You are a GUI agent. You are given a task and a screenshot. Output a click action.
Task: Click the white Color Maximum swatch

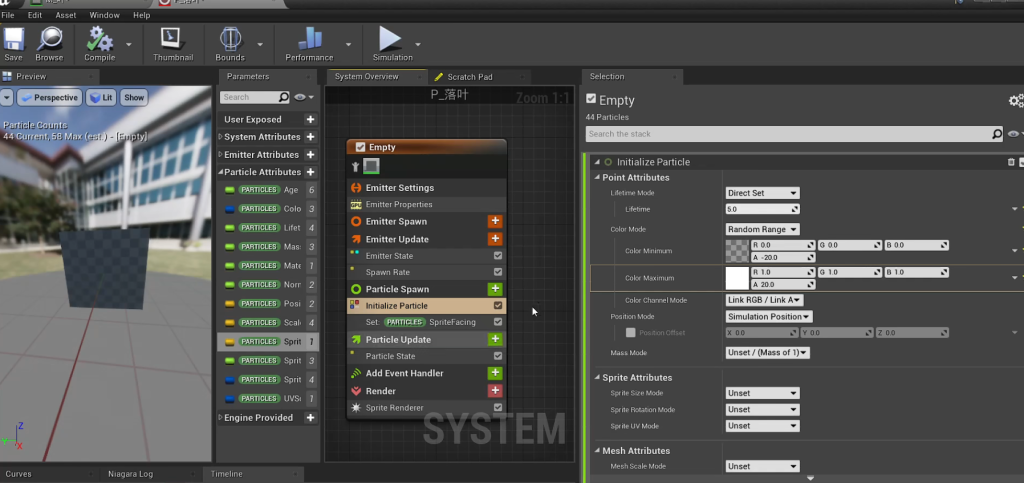[738, 278]
